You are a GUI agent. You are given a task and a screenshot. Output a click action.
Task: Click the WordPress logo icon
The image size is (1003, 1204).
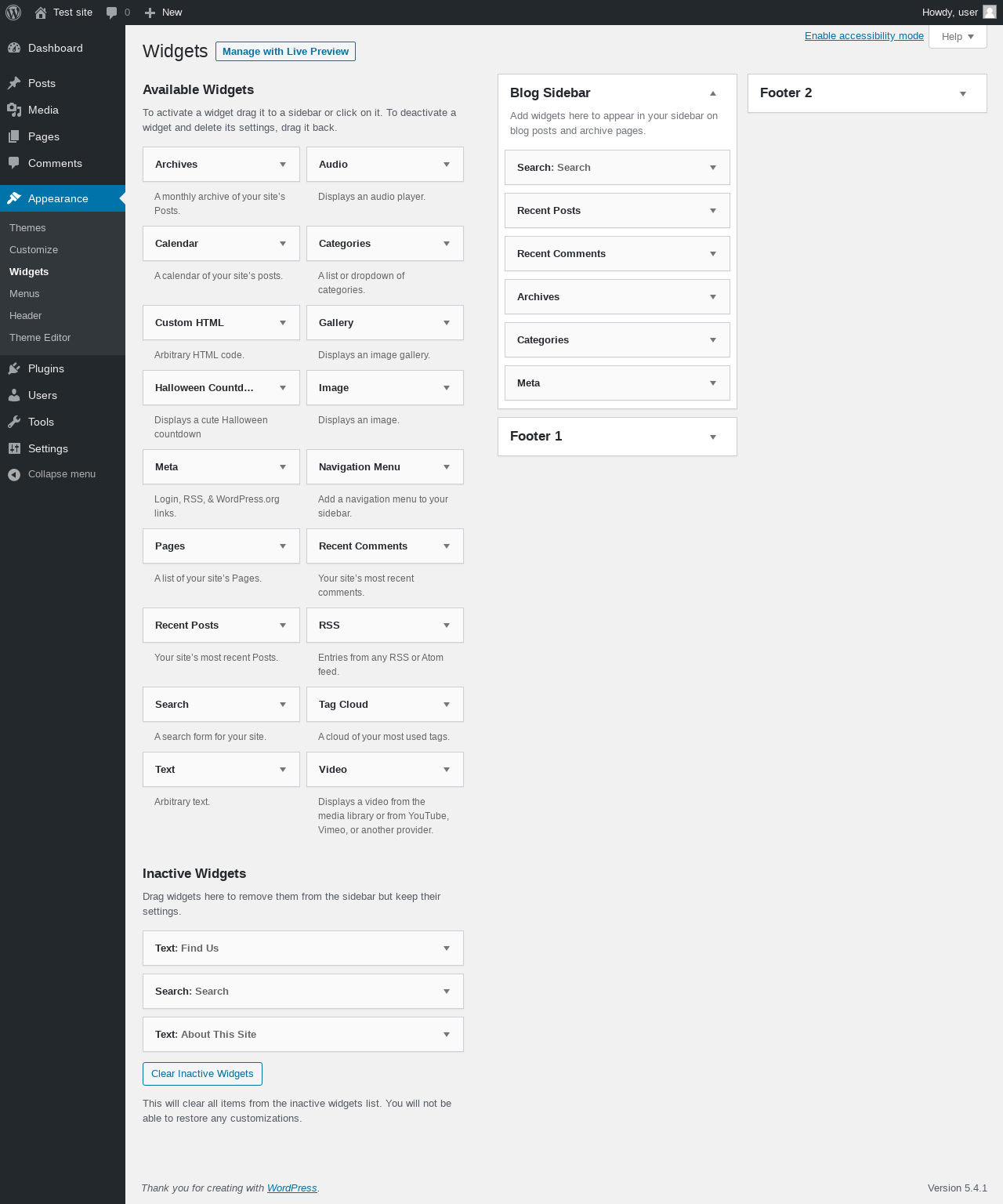coord(13,13)
